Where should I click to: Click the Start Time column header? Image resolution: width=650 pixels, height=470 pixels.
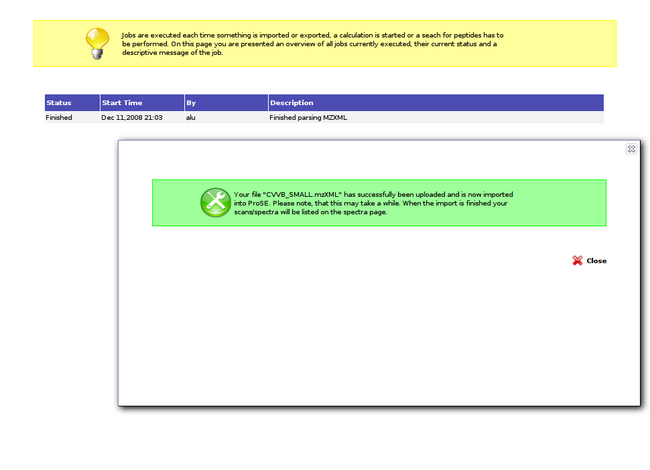(x=142, y=103)
